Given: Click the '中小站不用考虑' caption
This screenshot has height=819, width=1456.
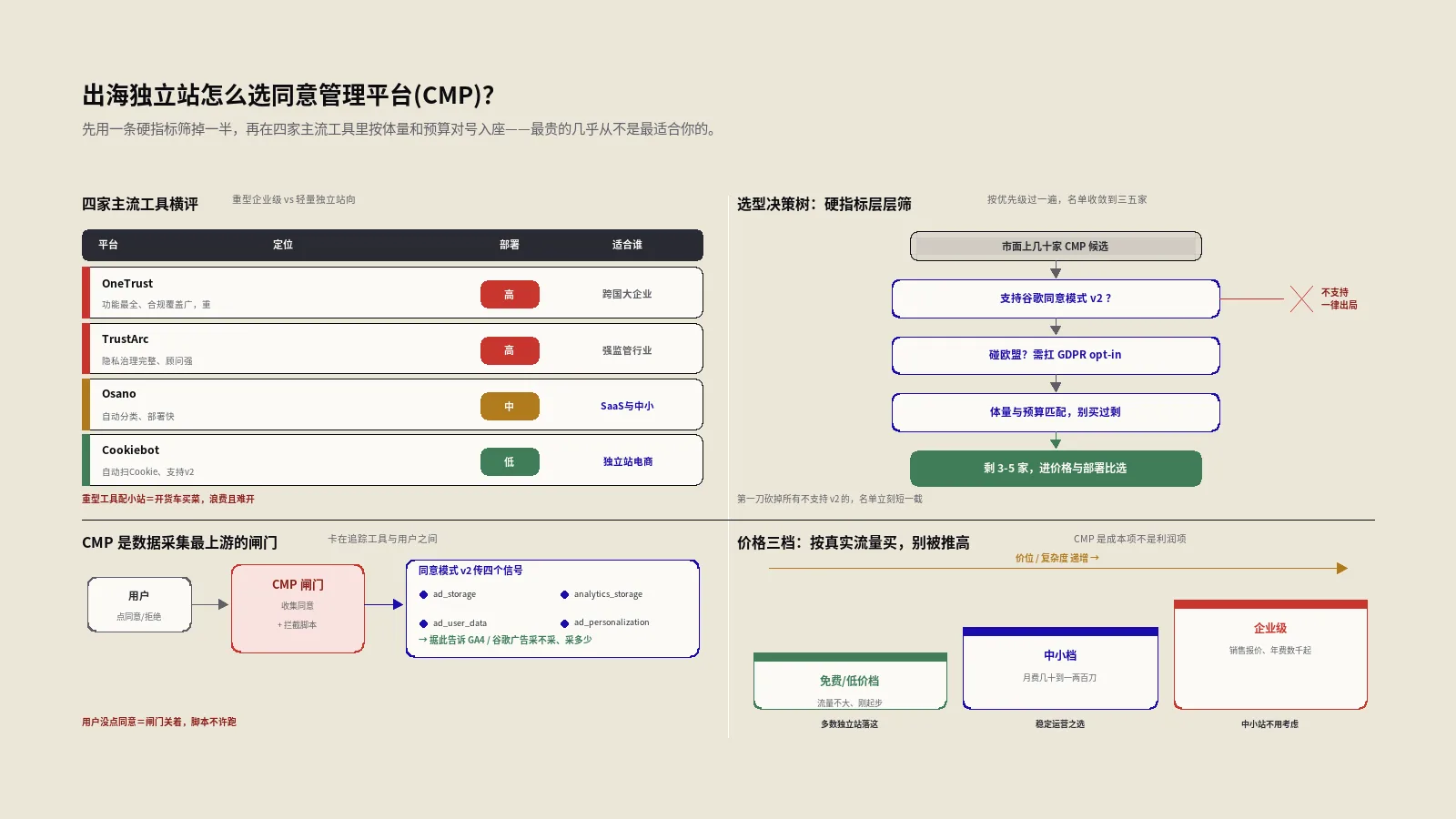Looking at the screenshot, I should pyautogui.click(x=1270, y=724).
